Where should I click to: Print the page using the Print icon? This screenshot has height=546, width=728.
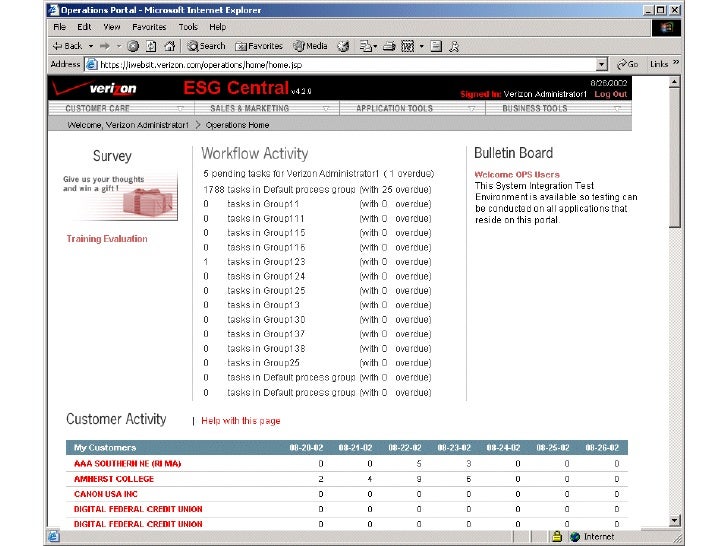pyautogui.click(x=389, y=46)
